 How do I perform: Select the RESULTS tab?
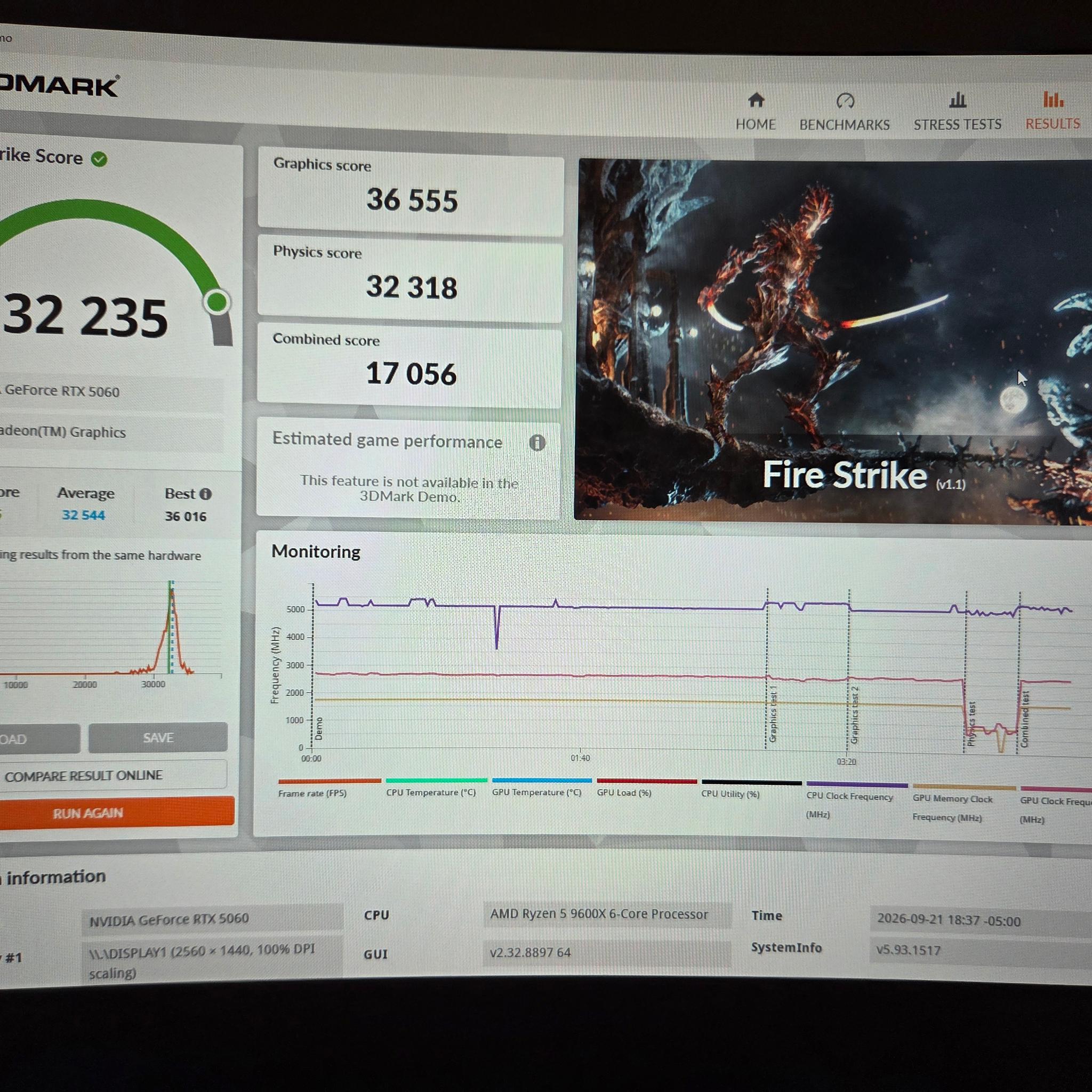[1053, 111]
